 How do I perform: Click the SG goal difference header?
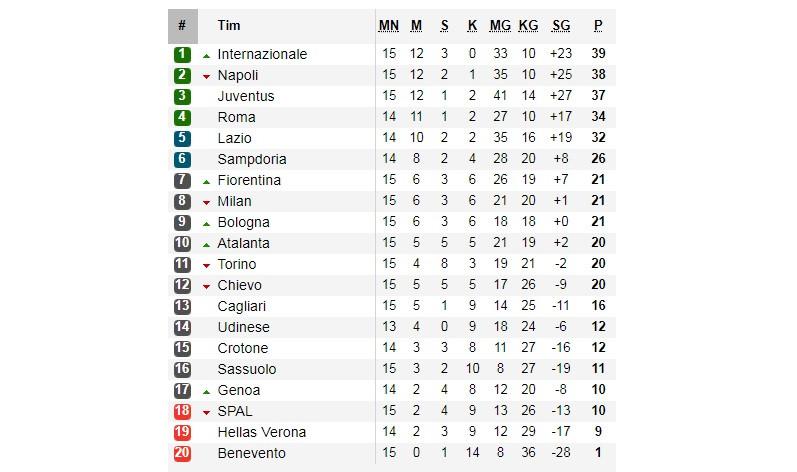pos(560,25)
